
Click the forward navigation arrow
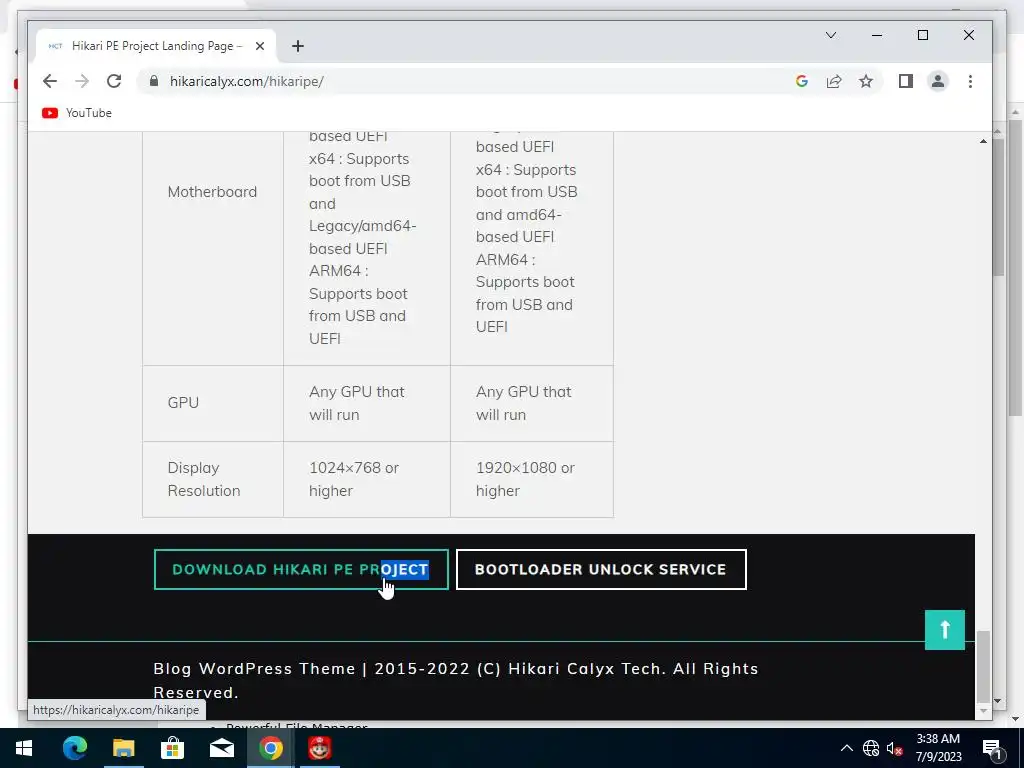tap(82, 81)
